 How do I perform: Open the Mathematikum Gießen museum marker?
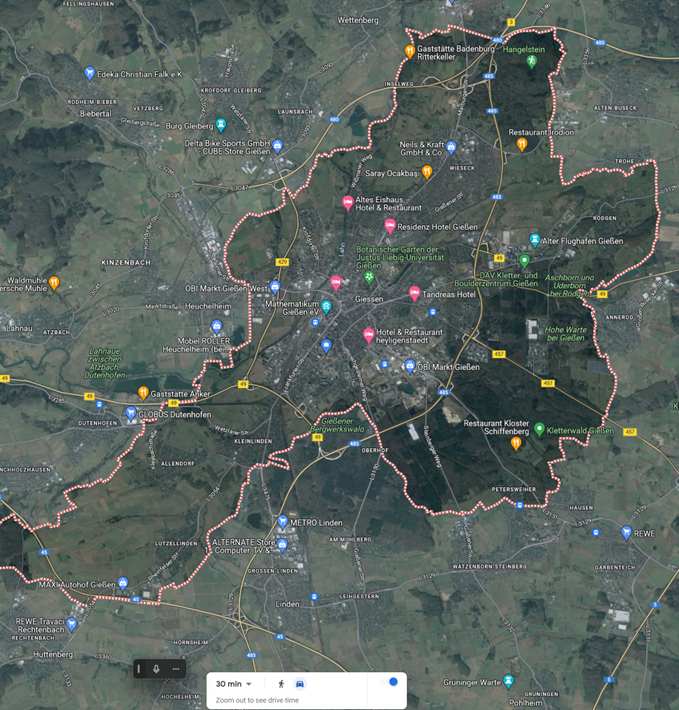326,305
